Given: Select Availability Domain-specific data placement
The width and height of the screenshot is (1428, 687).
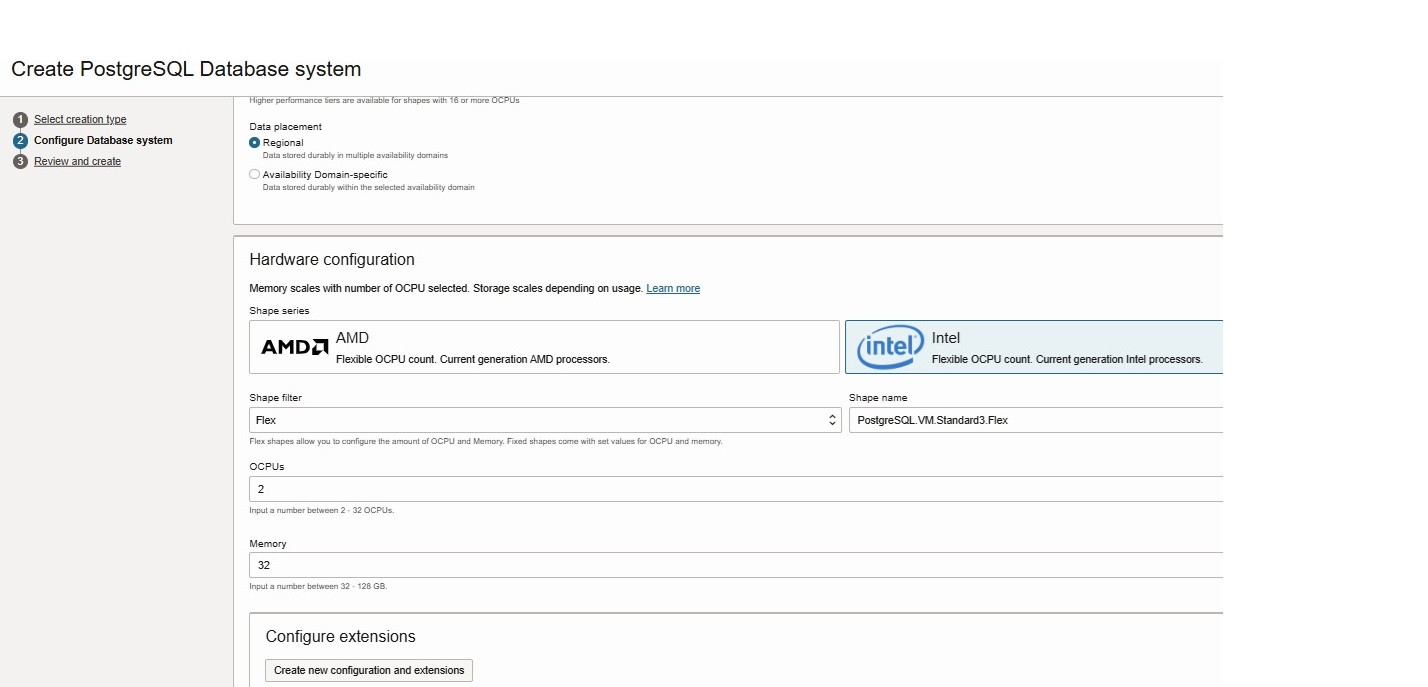Looking at the screenshot, I should pyautogui.click(x=254, y=174).
